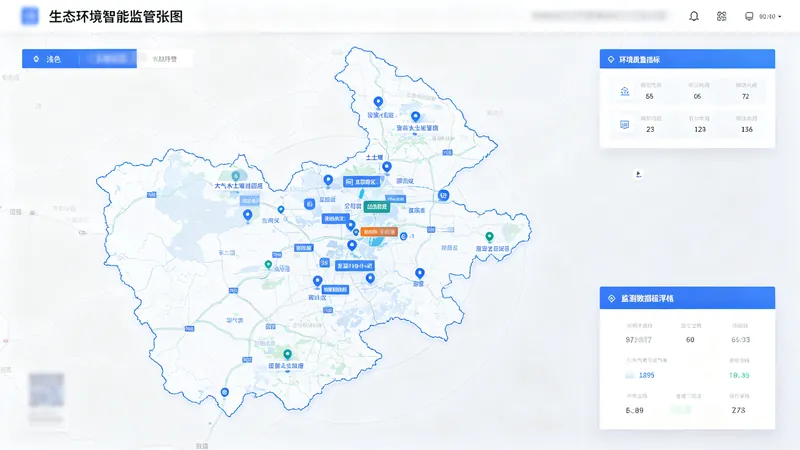Select the 浅色 map style tab
The height and width of the screenshot is (450, 800).
pyautogui.click(x=51, y=59)
